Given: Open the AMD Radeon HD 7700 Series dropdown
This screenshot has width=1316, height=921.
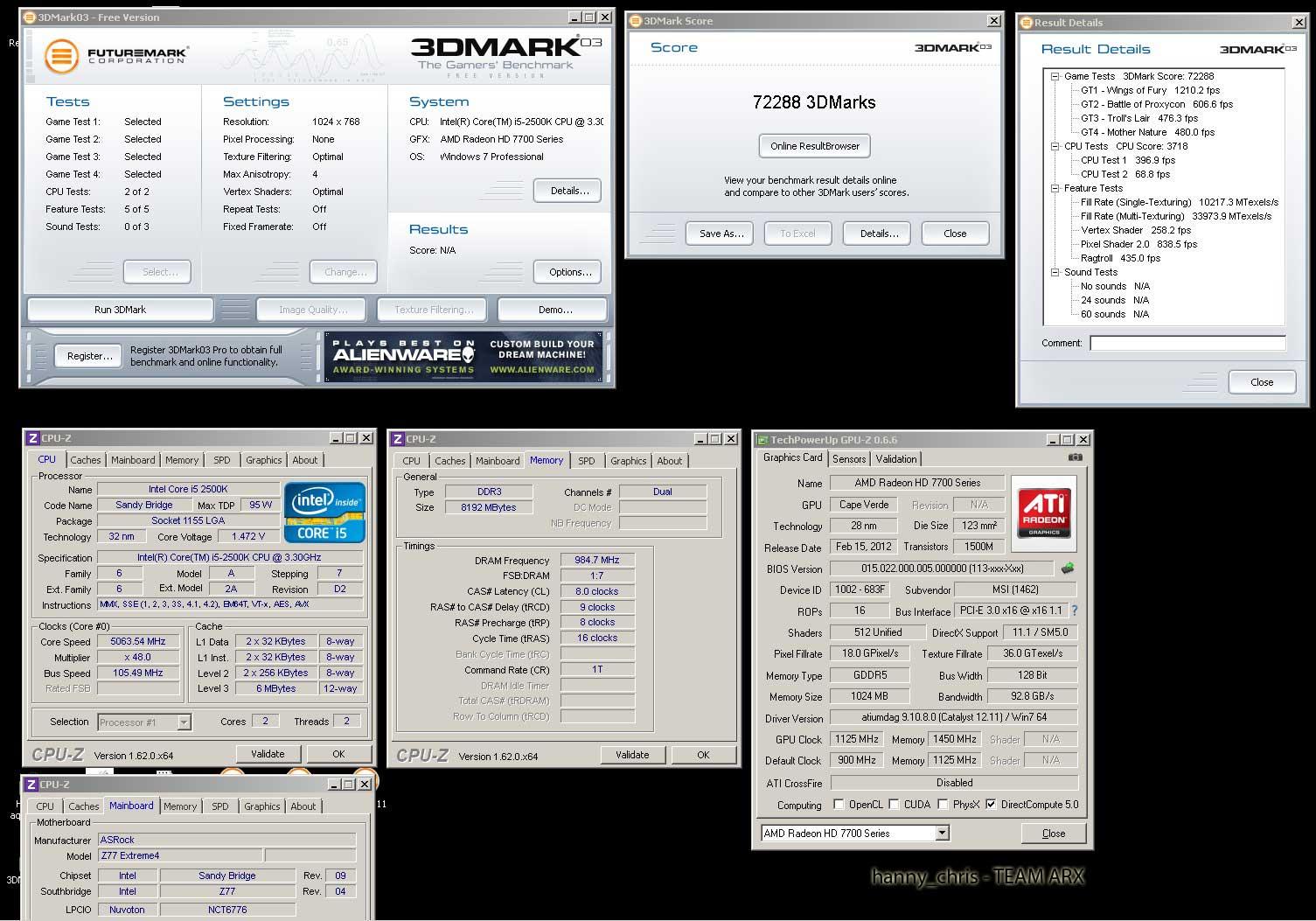Looking at the screenshot, I should (942, 834).
